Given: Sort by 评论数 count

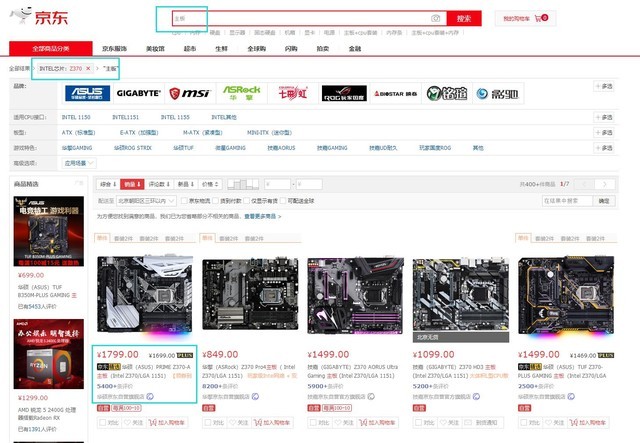Looking at the screenshot, I should pyautogui.click(x=159, y=185).
